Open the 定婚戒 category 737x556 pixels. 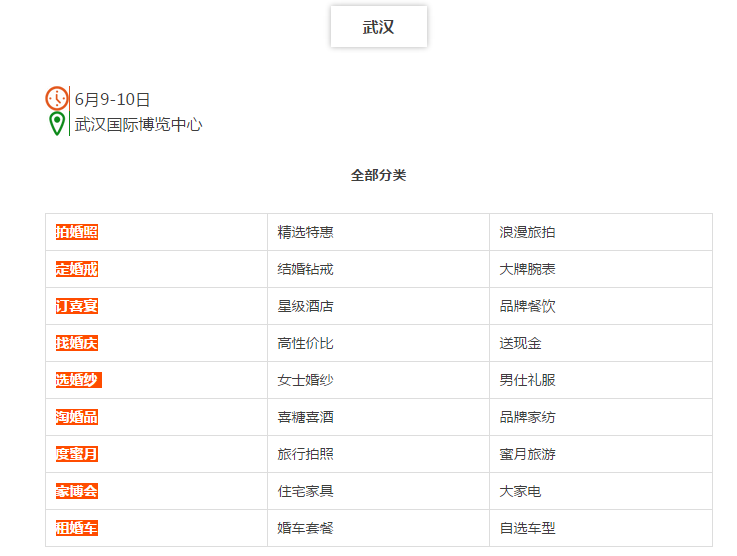[77, 269]
